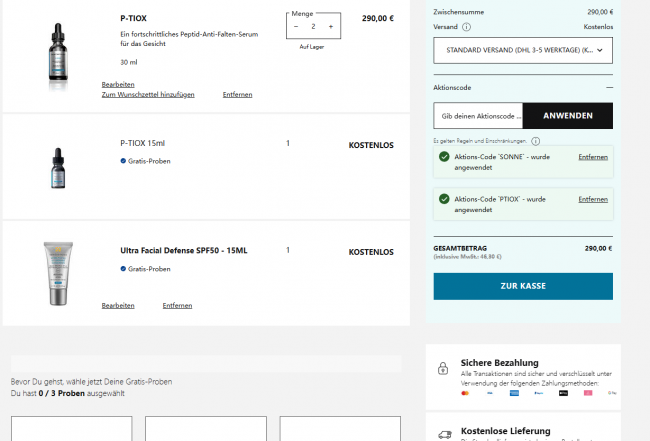The height and width of the screenshot is (441, 650).
Task: Open info icon next to Regeln und Einschränkungen
Action: (x=536, y=141)
